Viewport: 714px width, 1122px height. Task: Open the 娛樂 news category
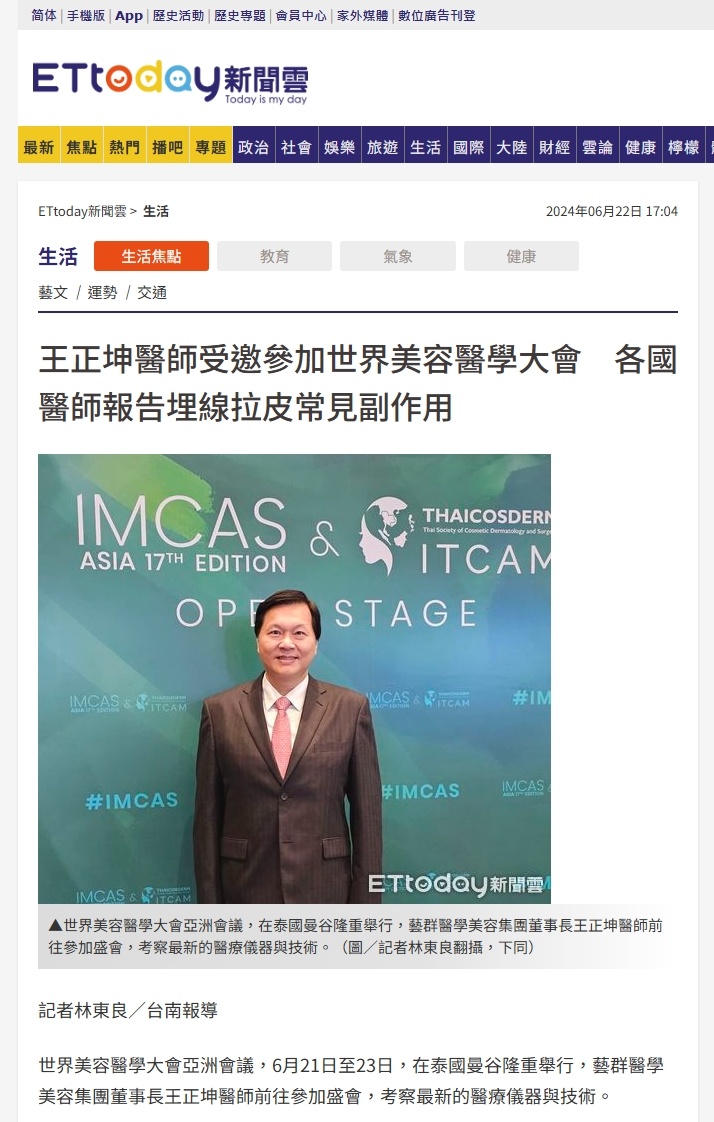point(339,147)
